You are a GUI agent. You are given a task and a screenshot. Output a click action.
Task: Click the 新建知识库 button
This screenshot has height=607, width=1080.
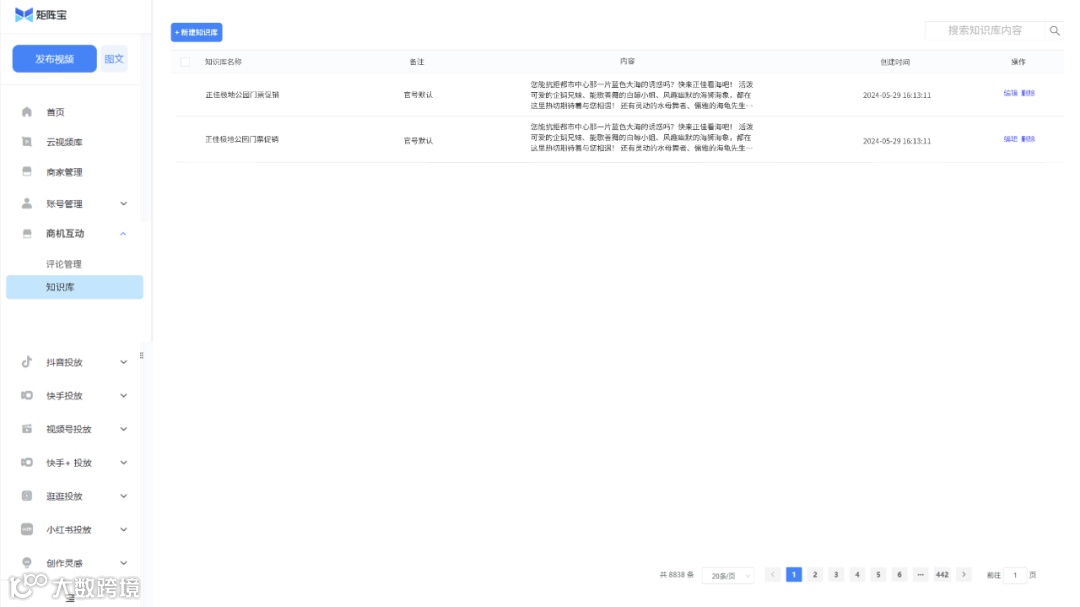coord(196,32)
